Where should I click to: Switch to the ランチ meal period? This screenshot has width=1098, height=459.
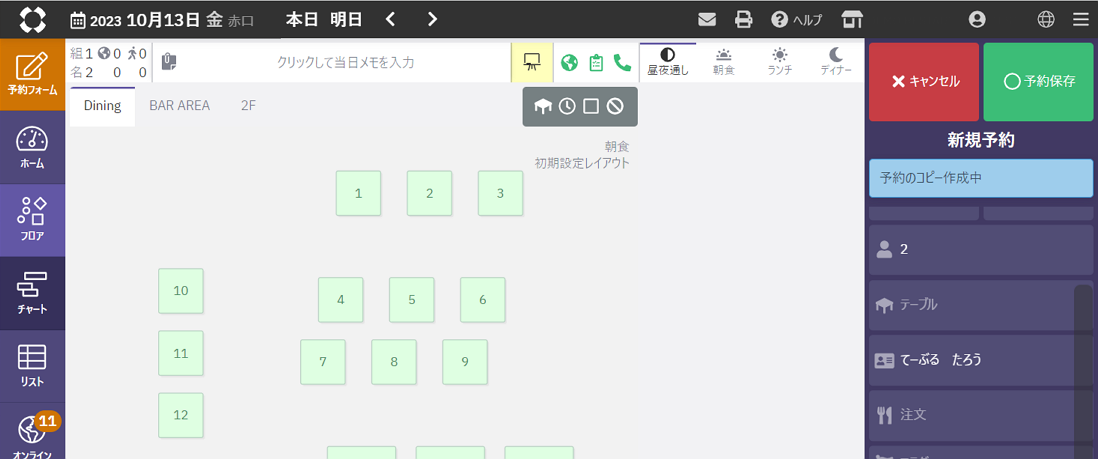pyautogui.click(x=779, y=62)
